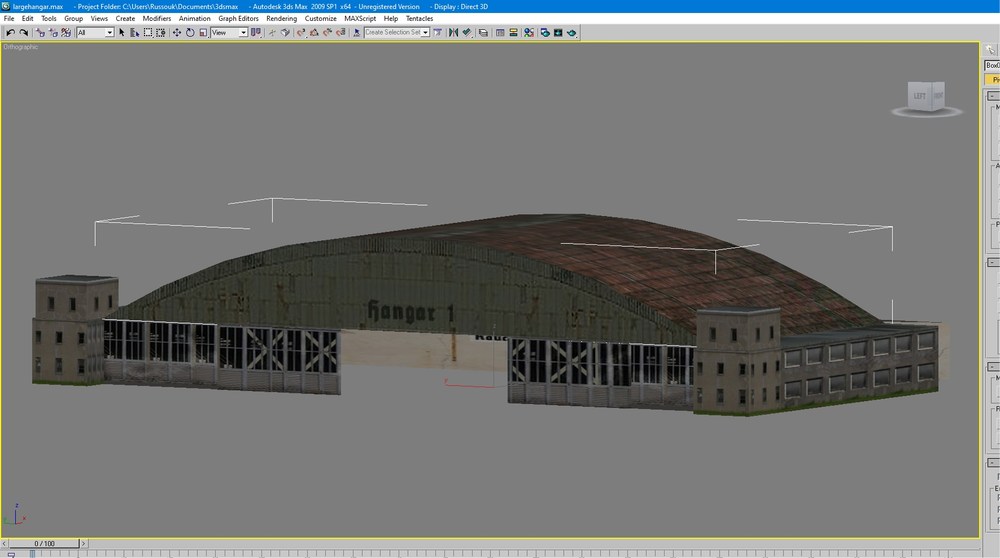This screenshot has height=558, width=1000.
Task: Click the Orthographic viewport label
Action: 20,47
